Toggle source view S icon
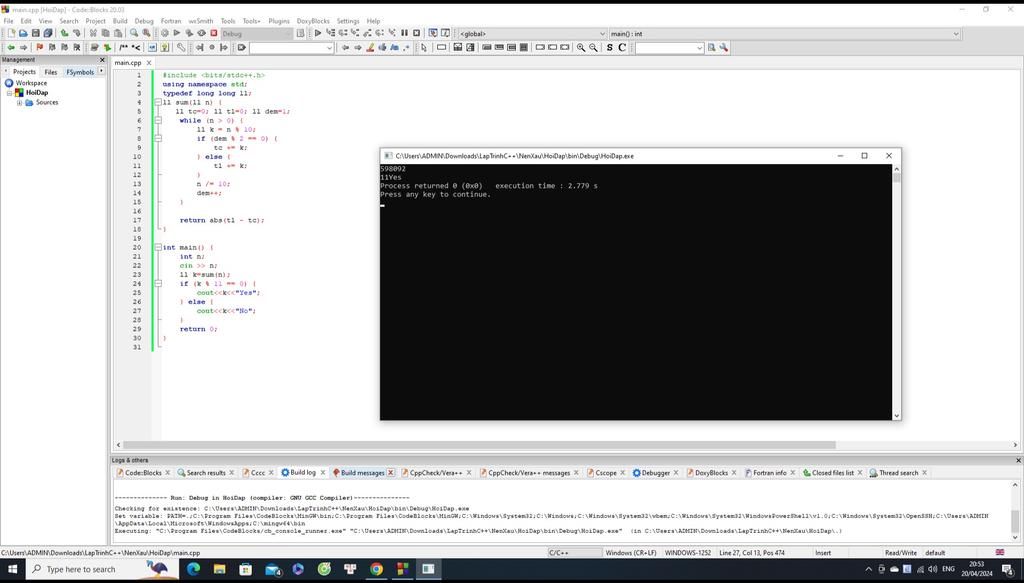The height and width of the screenshot is (583, 1024). (x=609, y=48)
